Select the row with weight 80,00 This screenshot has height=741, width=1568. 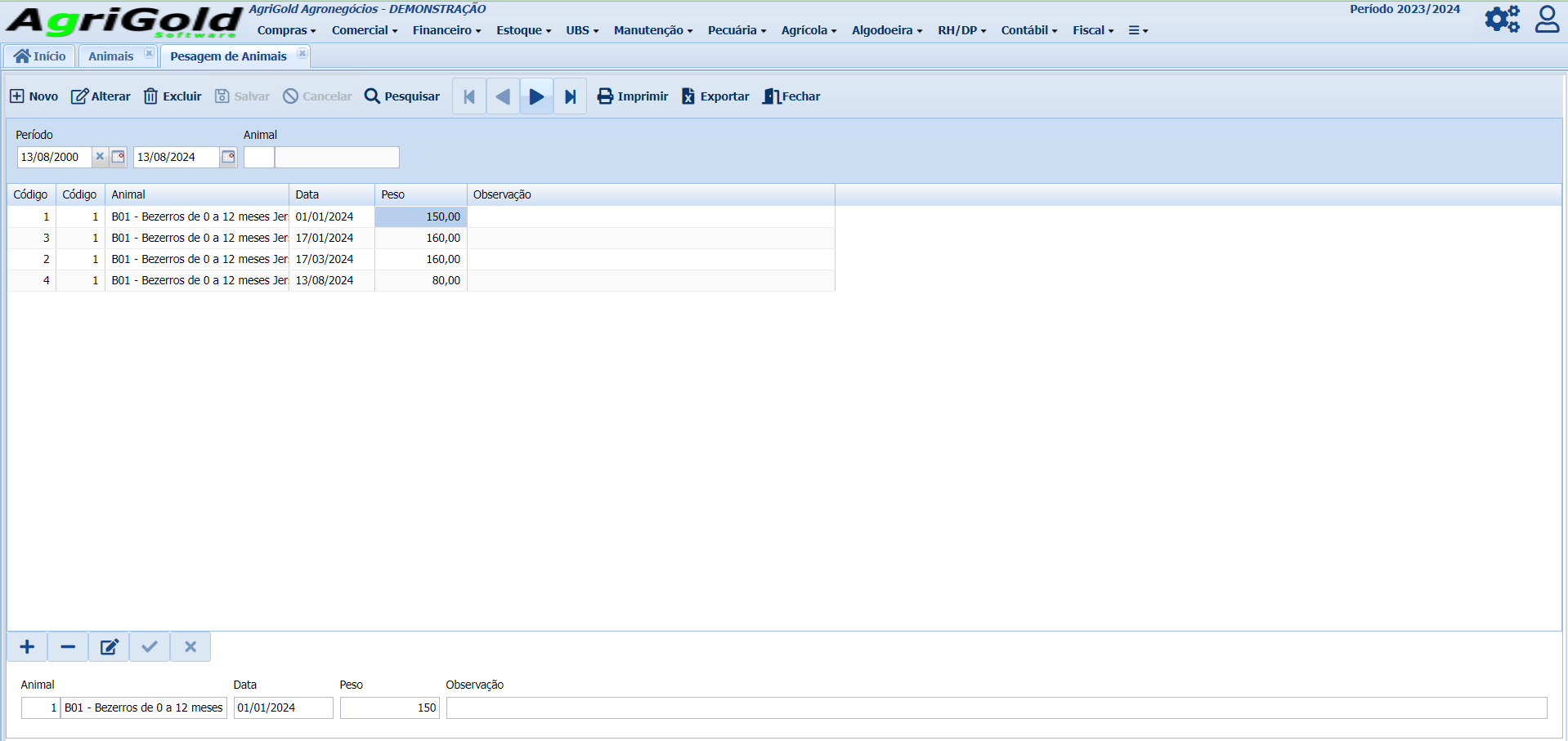coord(421,280)
